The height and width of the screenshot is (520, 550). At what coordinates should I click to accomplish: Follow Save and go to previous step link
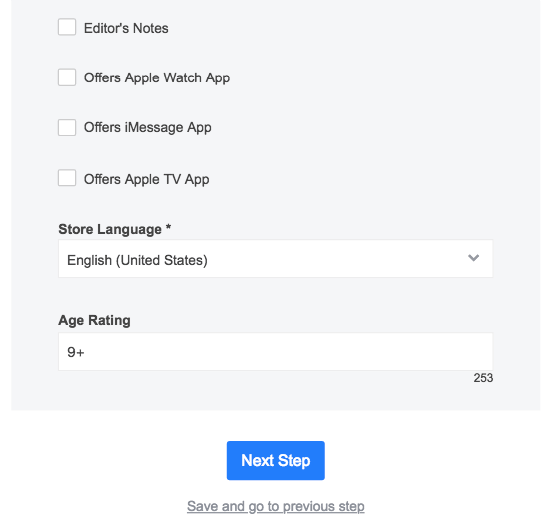(276, 506)
